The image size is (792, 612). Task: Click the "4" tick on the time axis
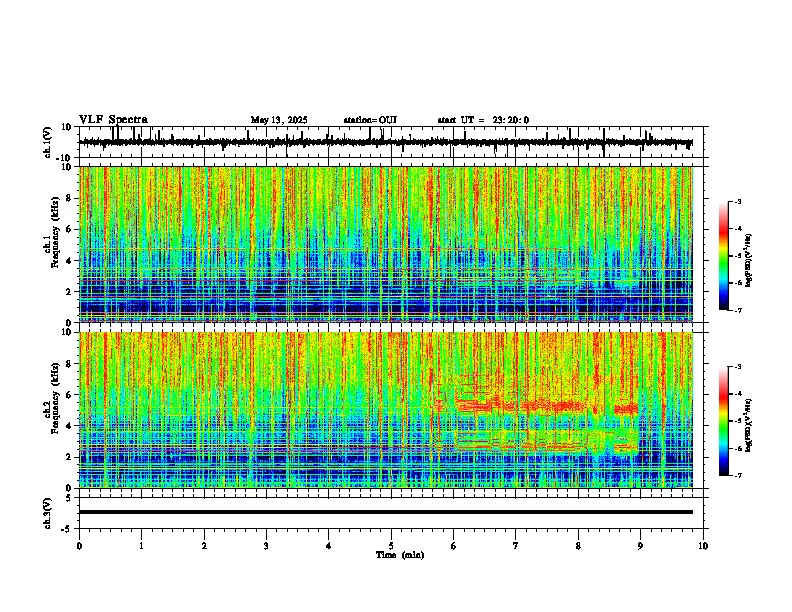pos(328,546)
